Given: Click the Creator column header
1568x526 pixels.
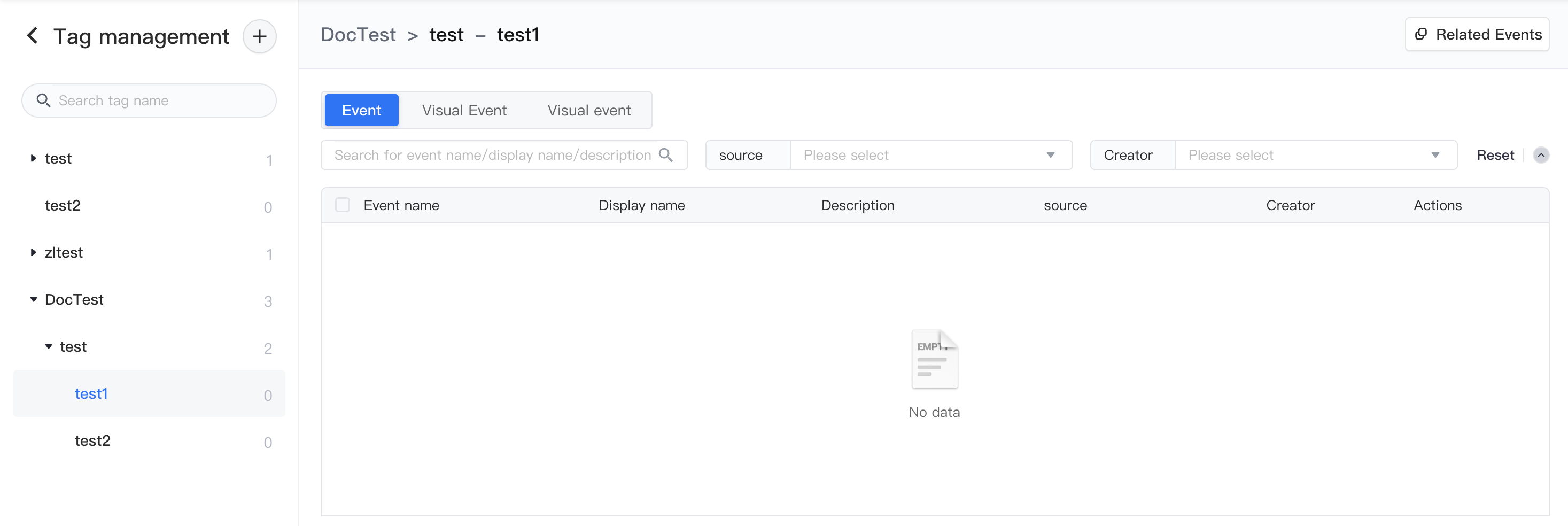Looking at the screenshot, I should point(1291,205).
